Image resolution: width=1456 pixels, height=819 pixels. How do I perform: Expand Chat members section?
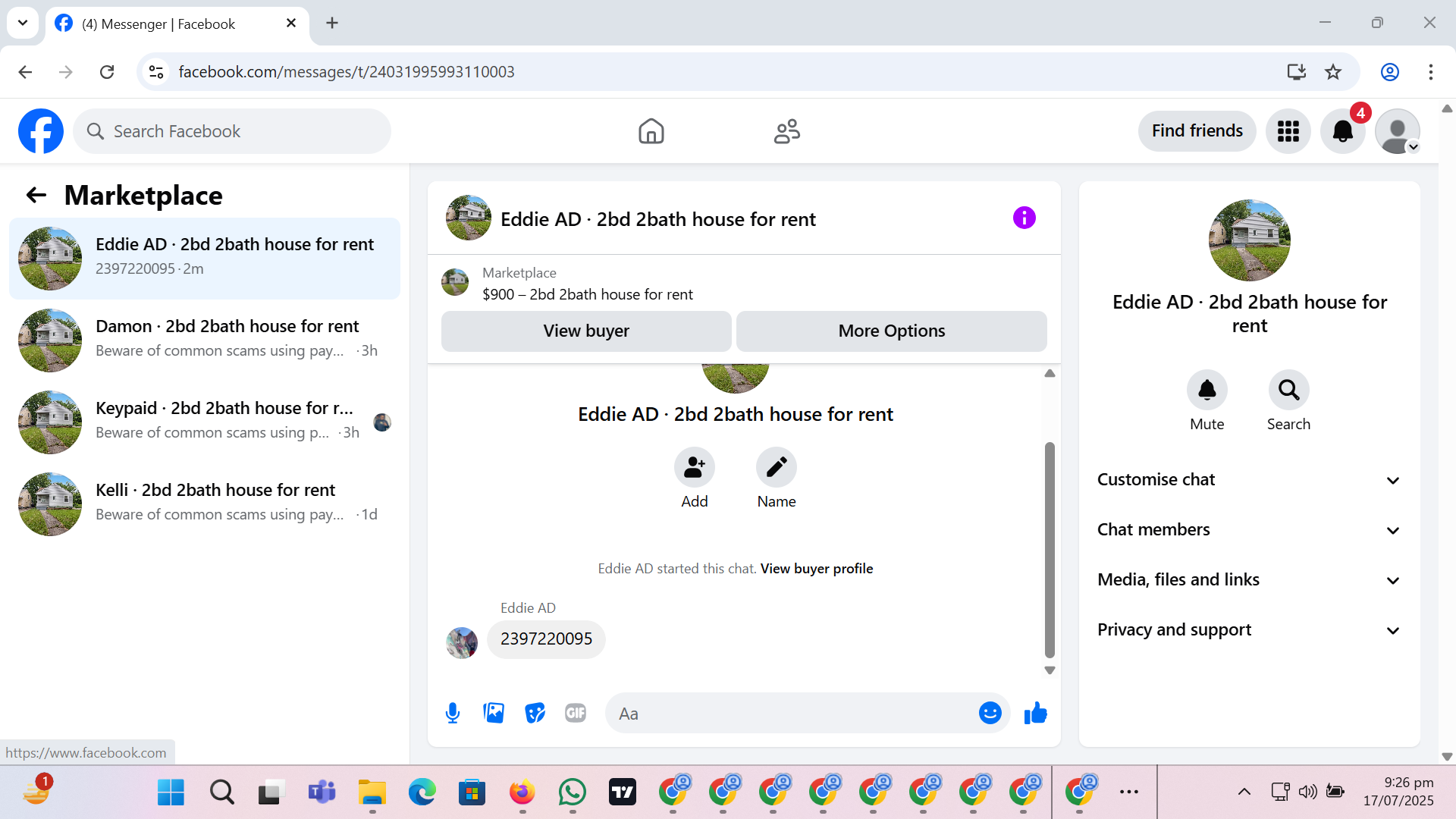pyautogui.click(x=1249, y=530)
